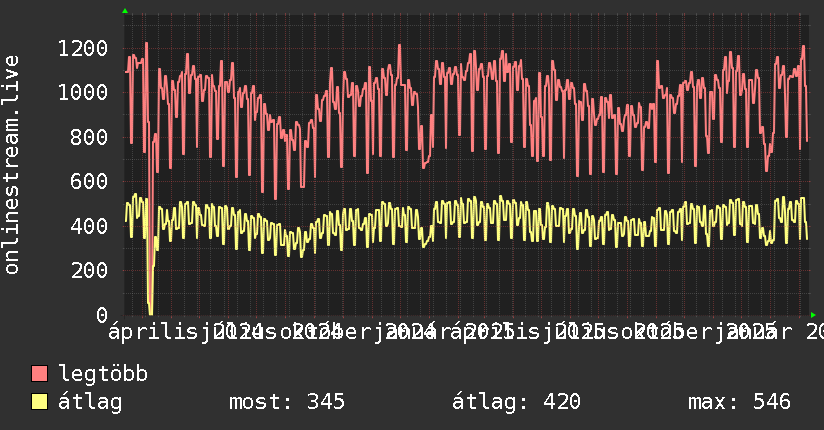Click the 800 y-axis label

[x=89, y=138]
